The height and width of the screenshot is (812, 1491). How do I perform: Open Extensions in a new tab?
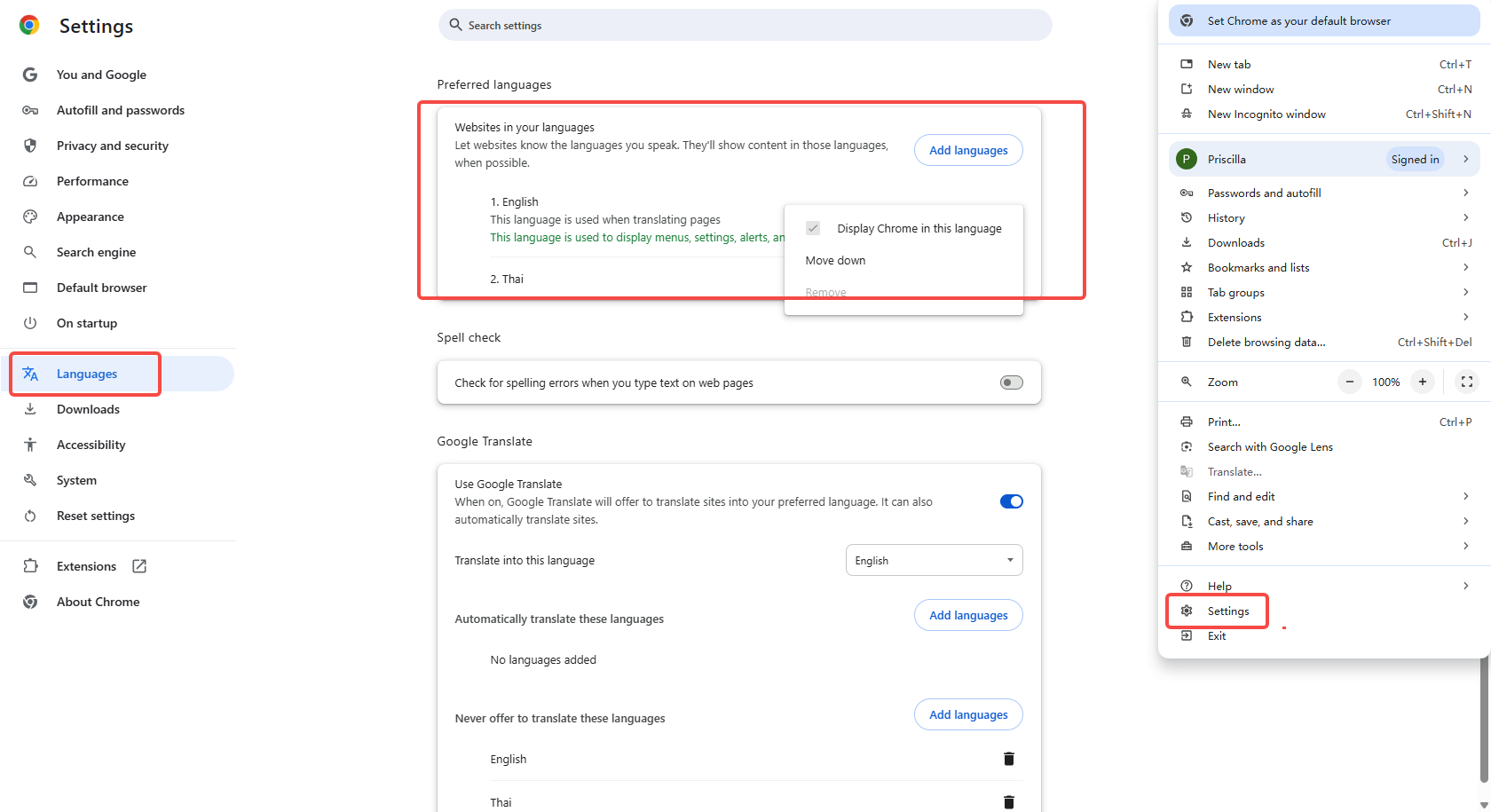tap(138, 565)
